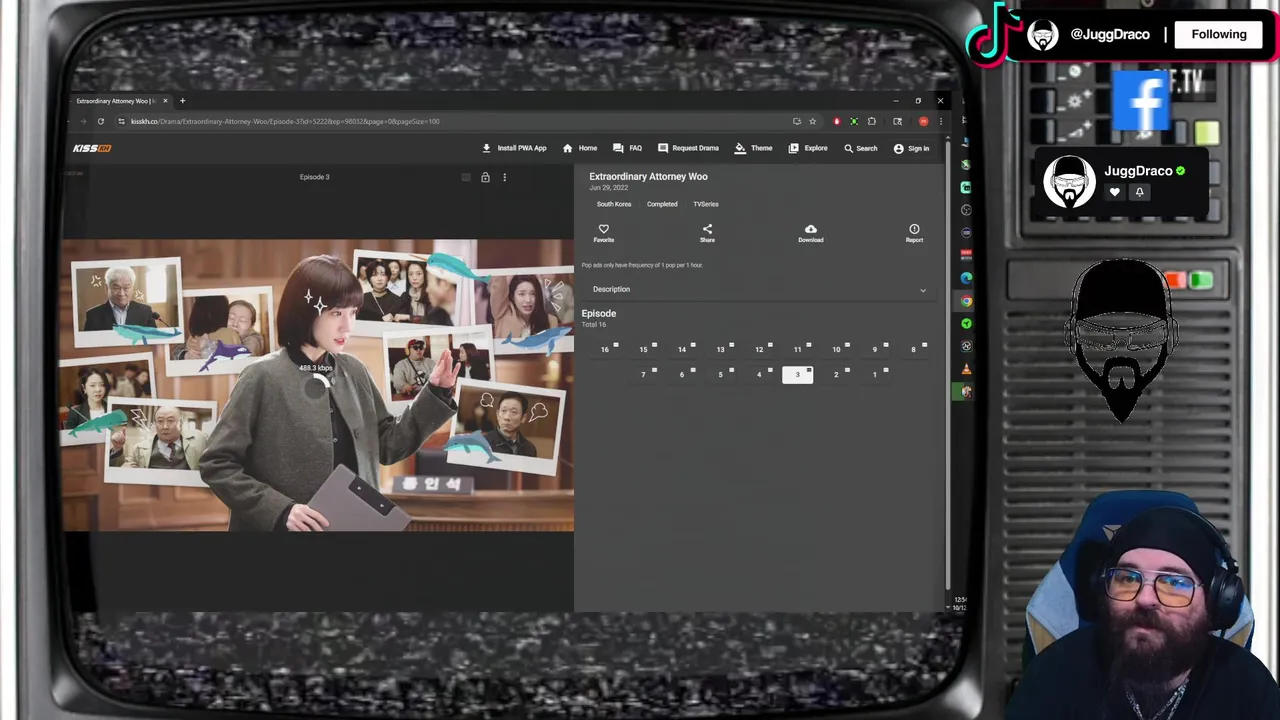Click the Request Drama message icon
The width and height of the screenshot is (1280, 720).
point(662,148)
